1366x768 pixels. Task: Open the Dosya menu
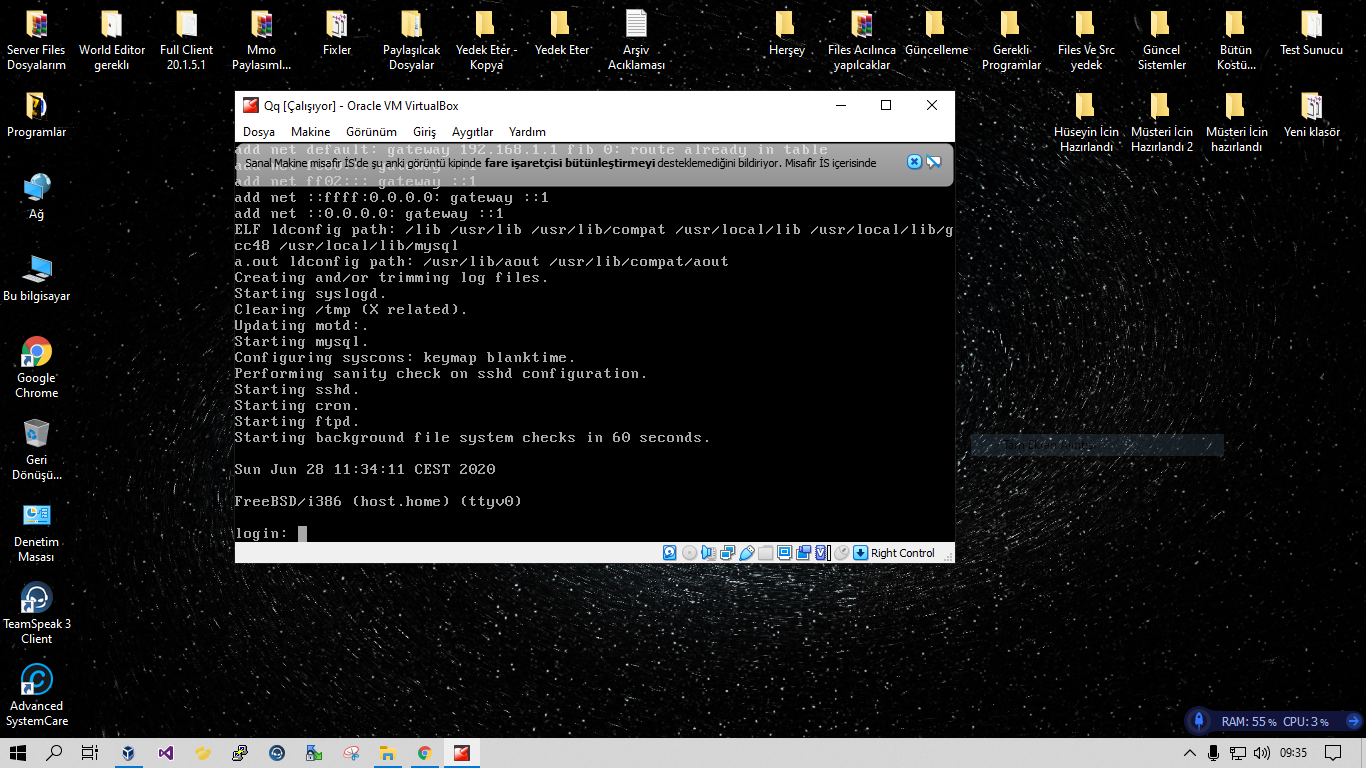[259, 132]
